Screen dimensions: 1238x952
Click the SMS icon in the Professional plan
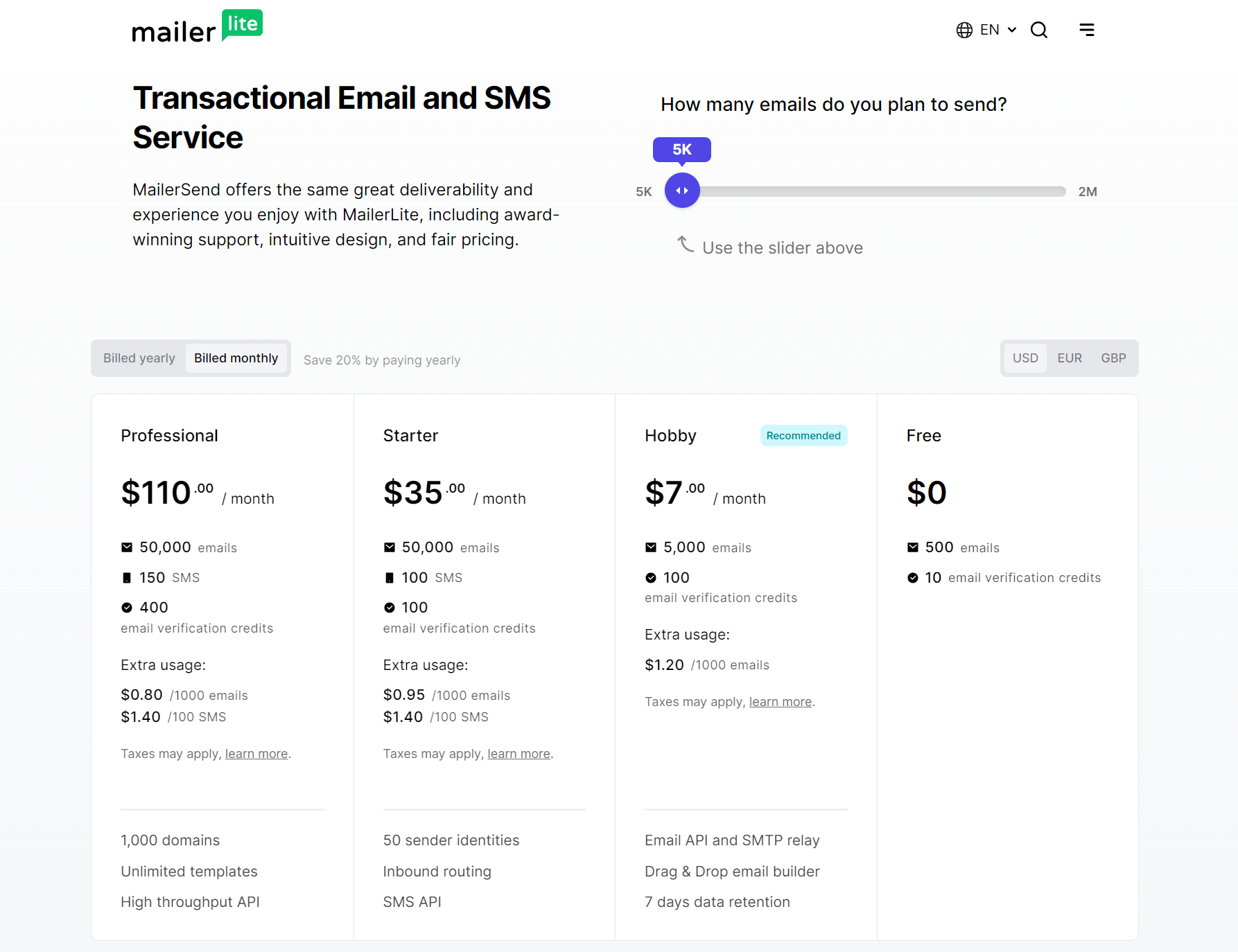pos(127,576)
